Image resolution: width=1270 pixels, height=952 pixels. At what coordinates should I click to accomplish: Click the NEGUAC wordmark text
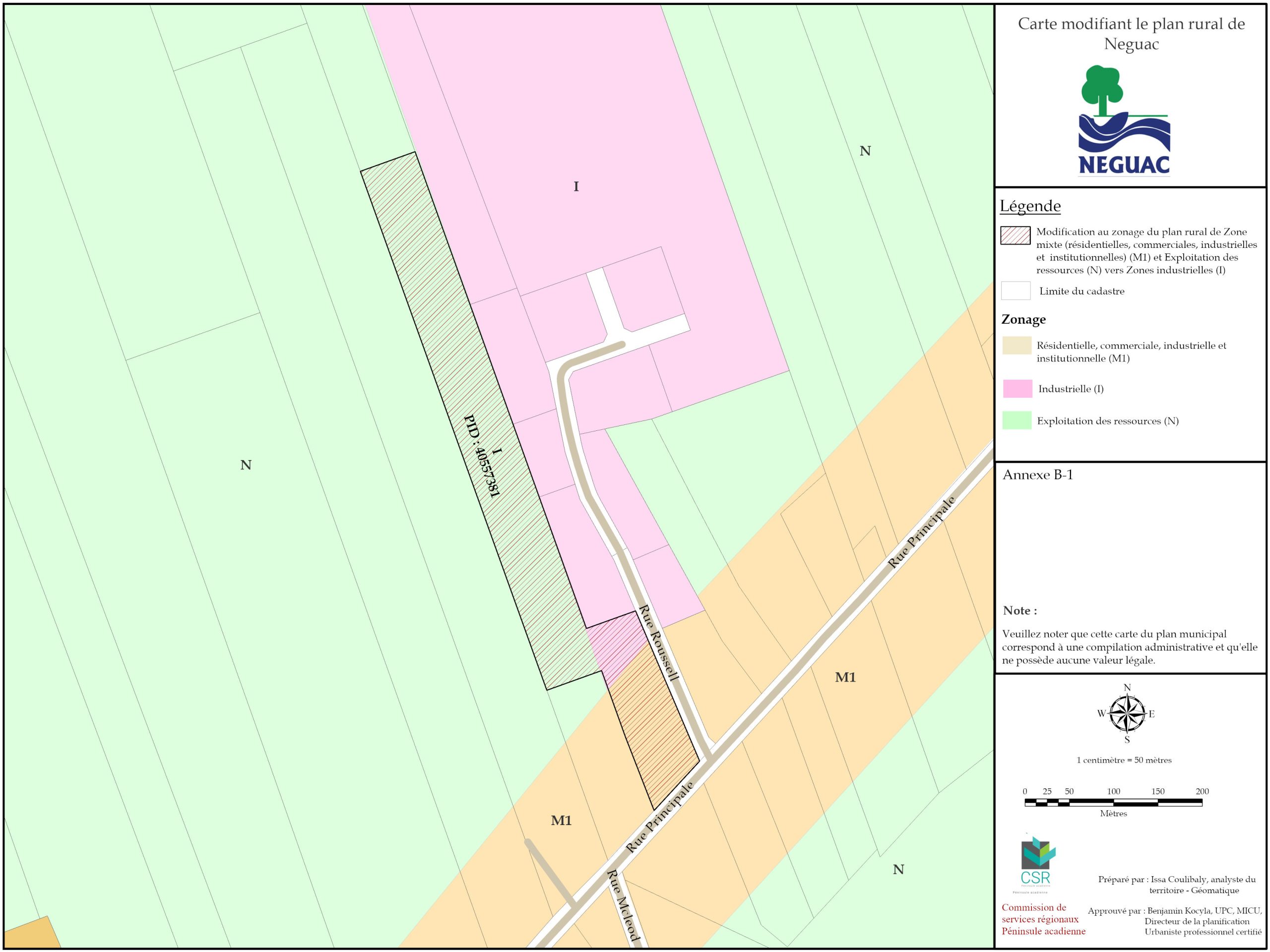1124,165
